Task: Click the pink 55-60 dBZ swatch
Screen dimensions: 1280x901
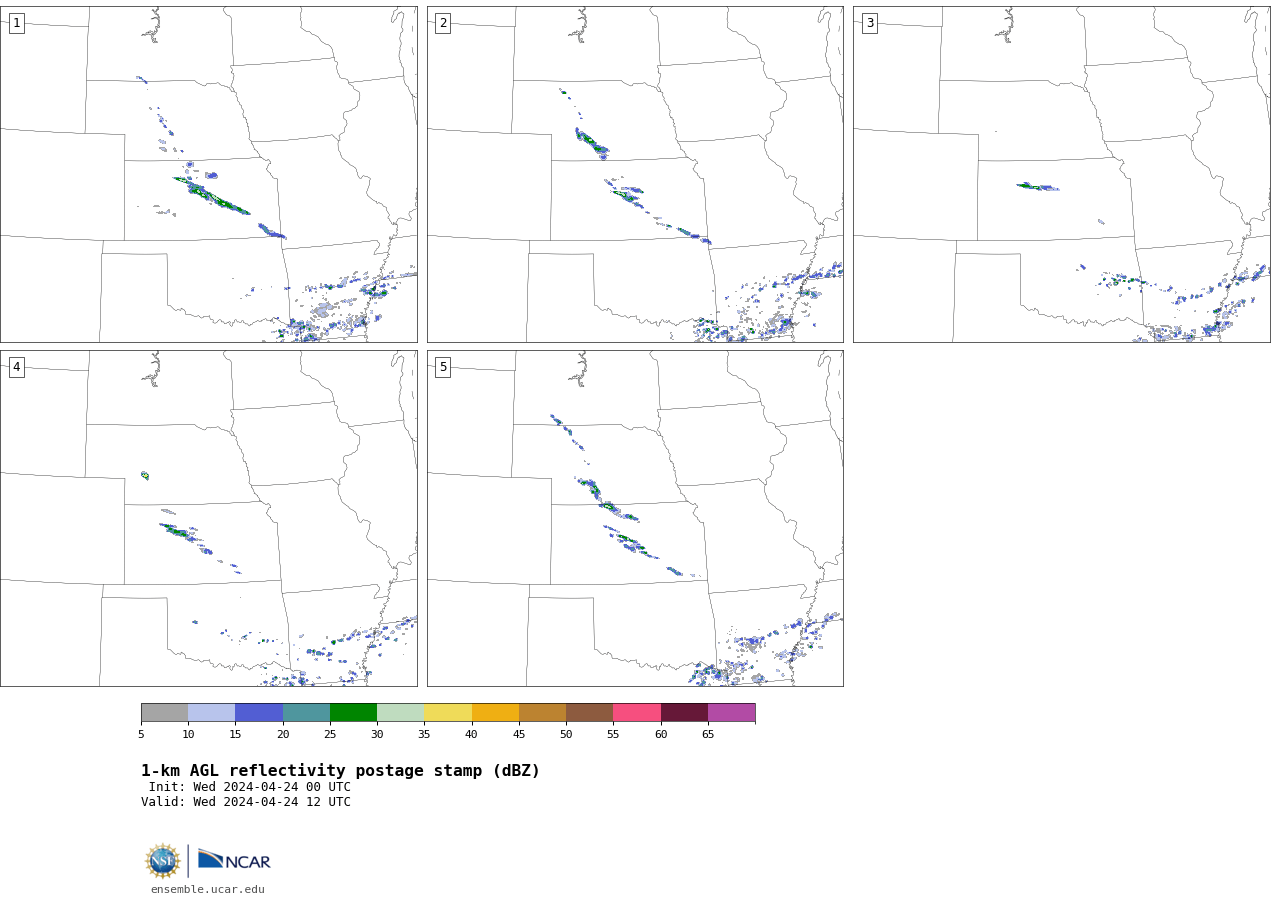Action: click(x=637, y=712)
